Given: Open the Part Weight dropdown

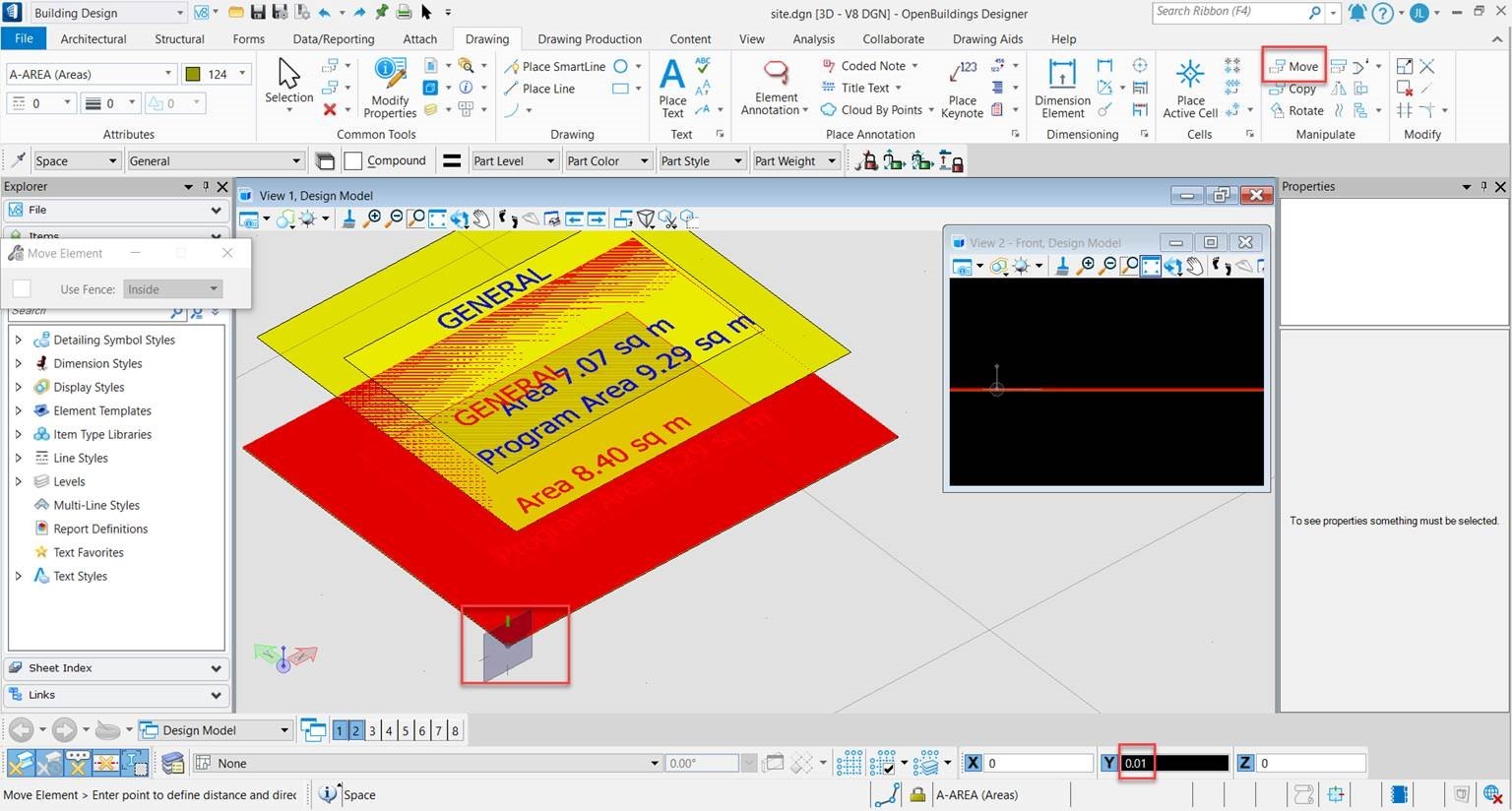Looking at the screenshot, I should click(x=795, y=160).
